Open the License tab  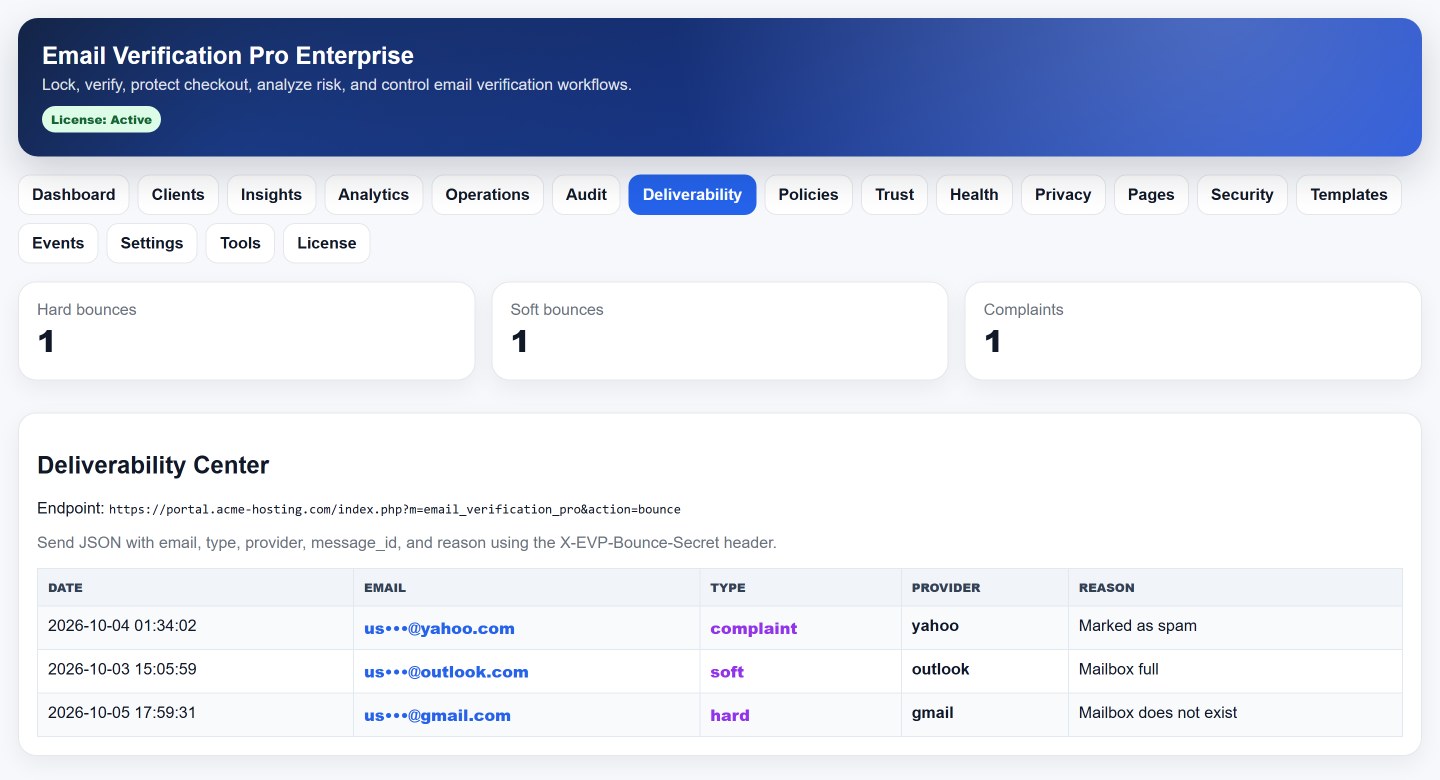[327, 243]
